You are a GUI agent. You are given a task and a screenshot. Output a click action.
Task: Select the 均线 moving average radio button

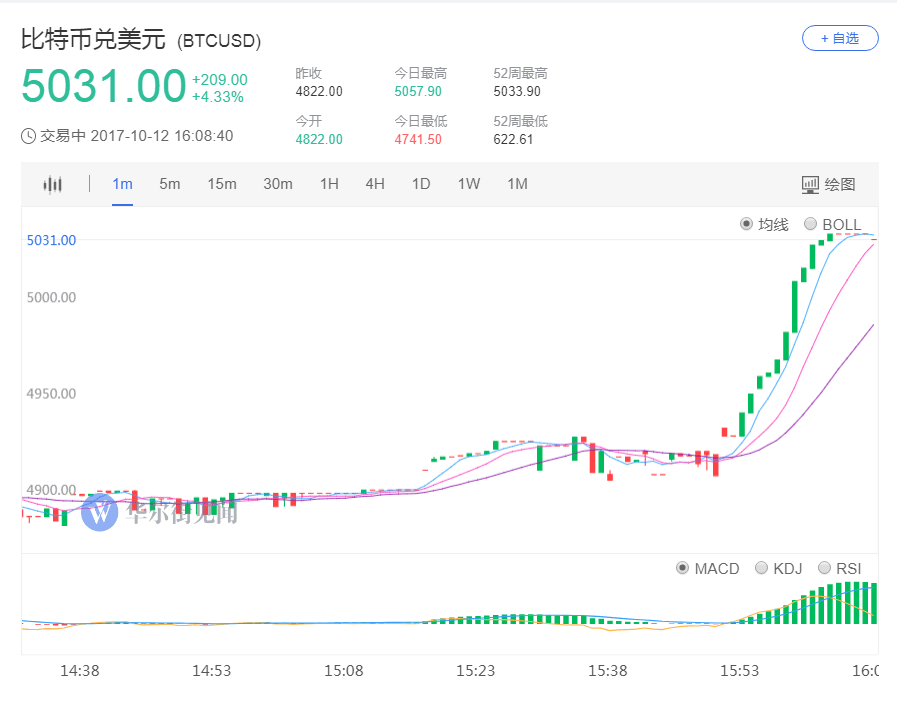click(746, 224)
